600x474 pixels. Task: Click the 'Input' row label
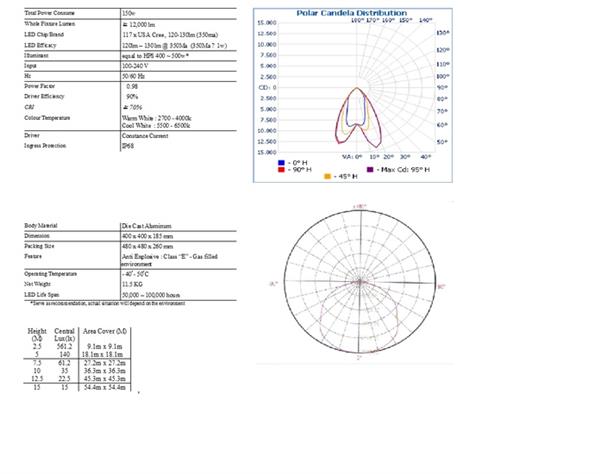[x=30, y=66]
